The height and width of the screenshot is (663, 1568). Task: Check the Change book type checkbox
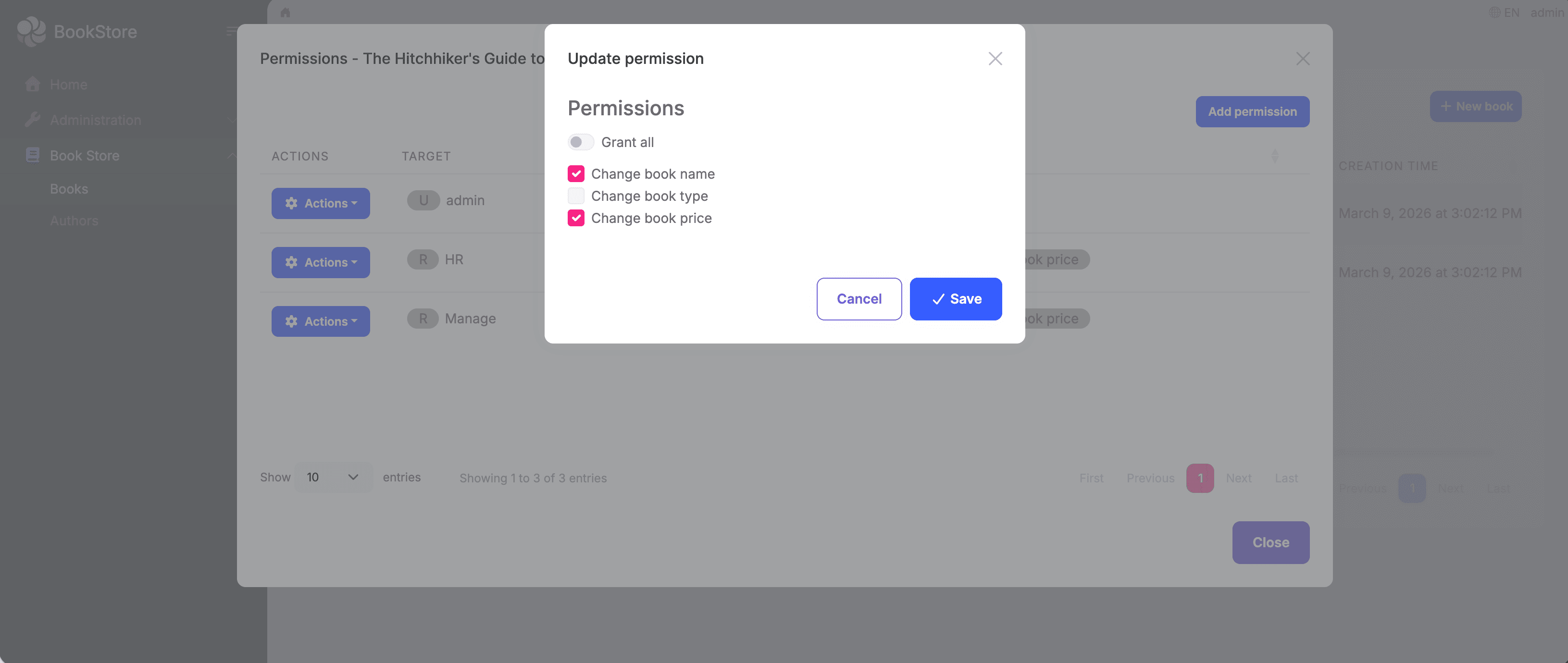pyautogui.click(x=576, y=195)
